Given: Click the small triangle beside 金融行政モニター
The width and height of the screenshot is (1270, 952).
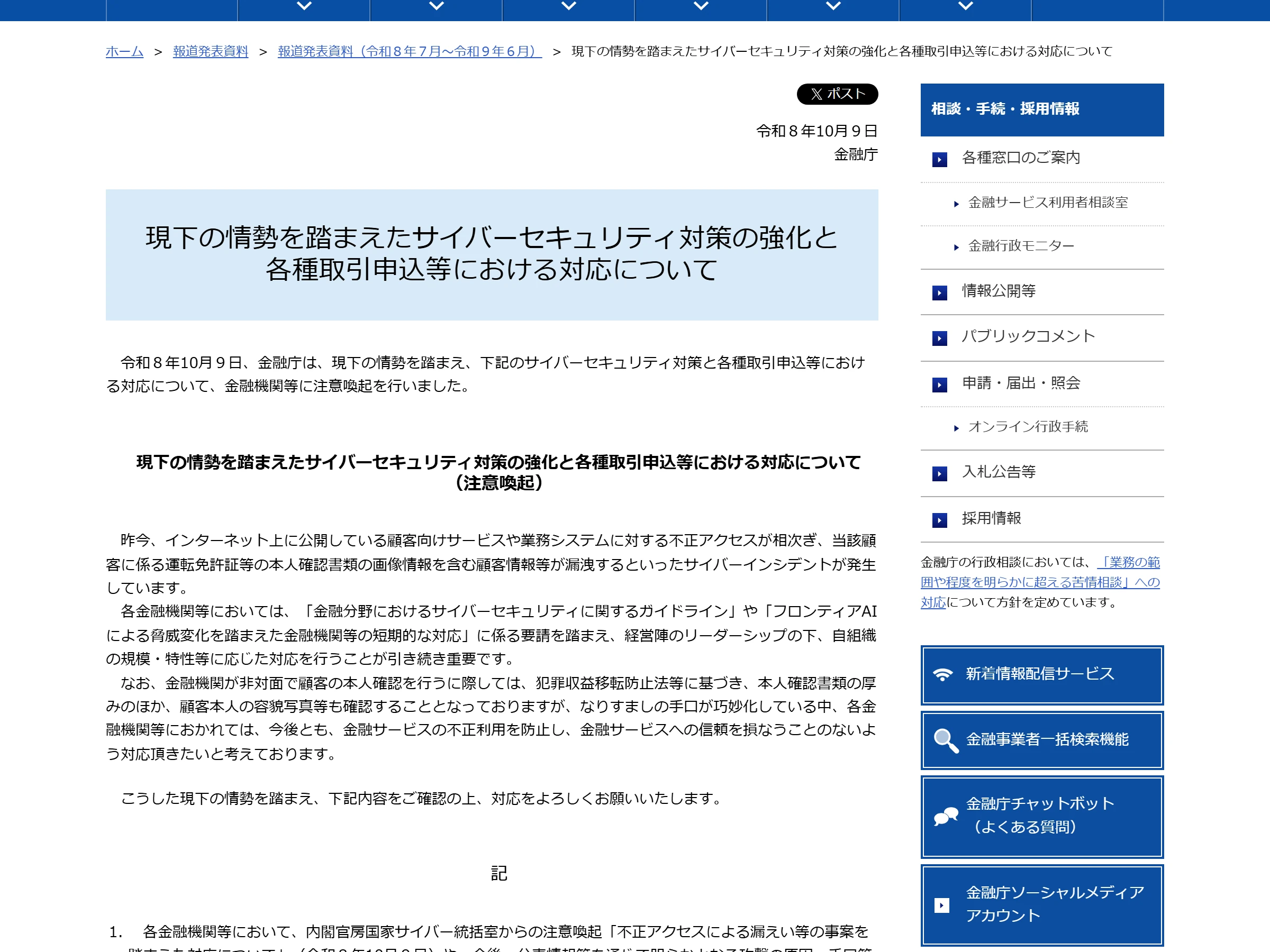Looking at the screenshot, I should click(956, 248).
